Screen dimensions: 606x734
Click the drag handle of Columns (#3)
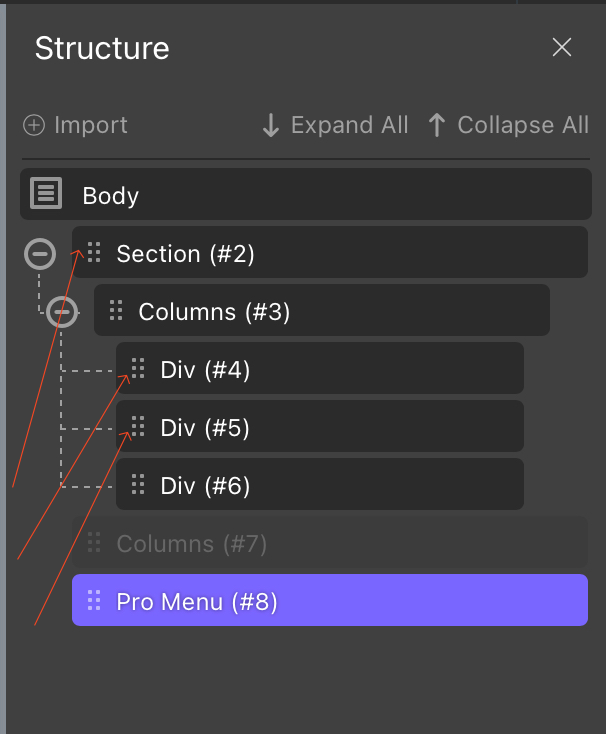click(116, 310)
